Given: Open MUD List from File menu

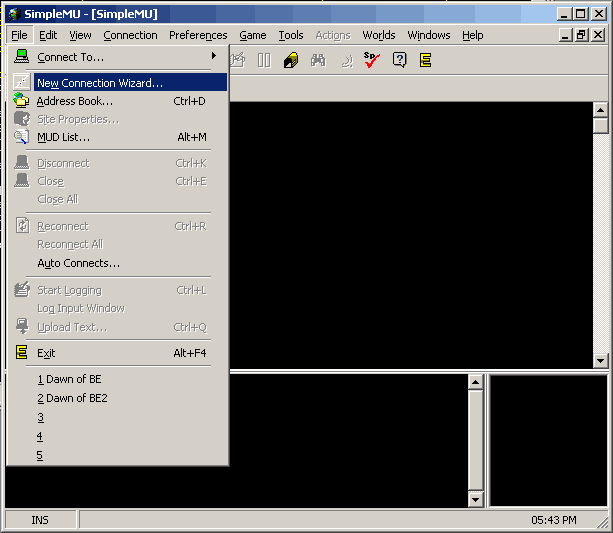Looking at the screenshot, I should coord(117,137).
